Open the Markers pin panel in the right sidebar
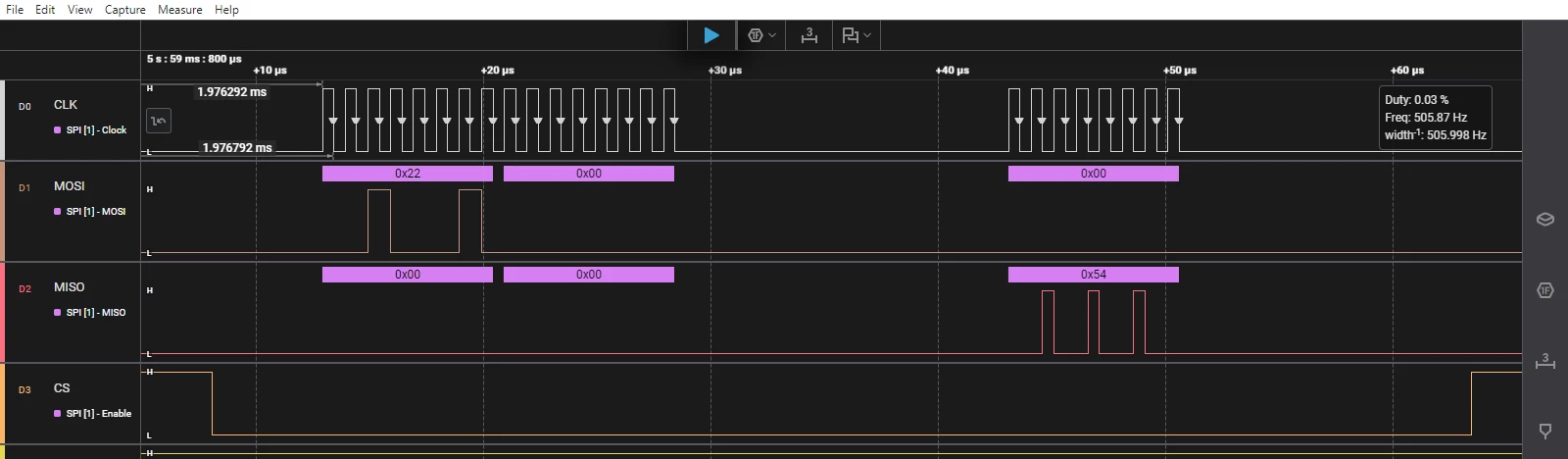The height and width of the screenshot is (459, 1568). coord(1544,431)
